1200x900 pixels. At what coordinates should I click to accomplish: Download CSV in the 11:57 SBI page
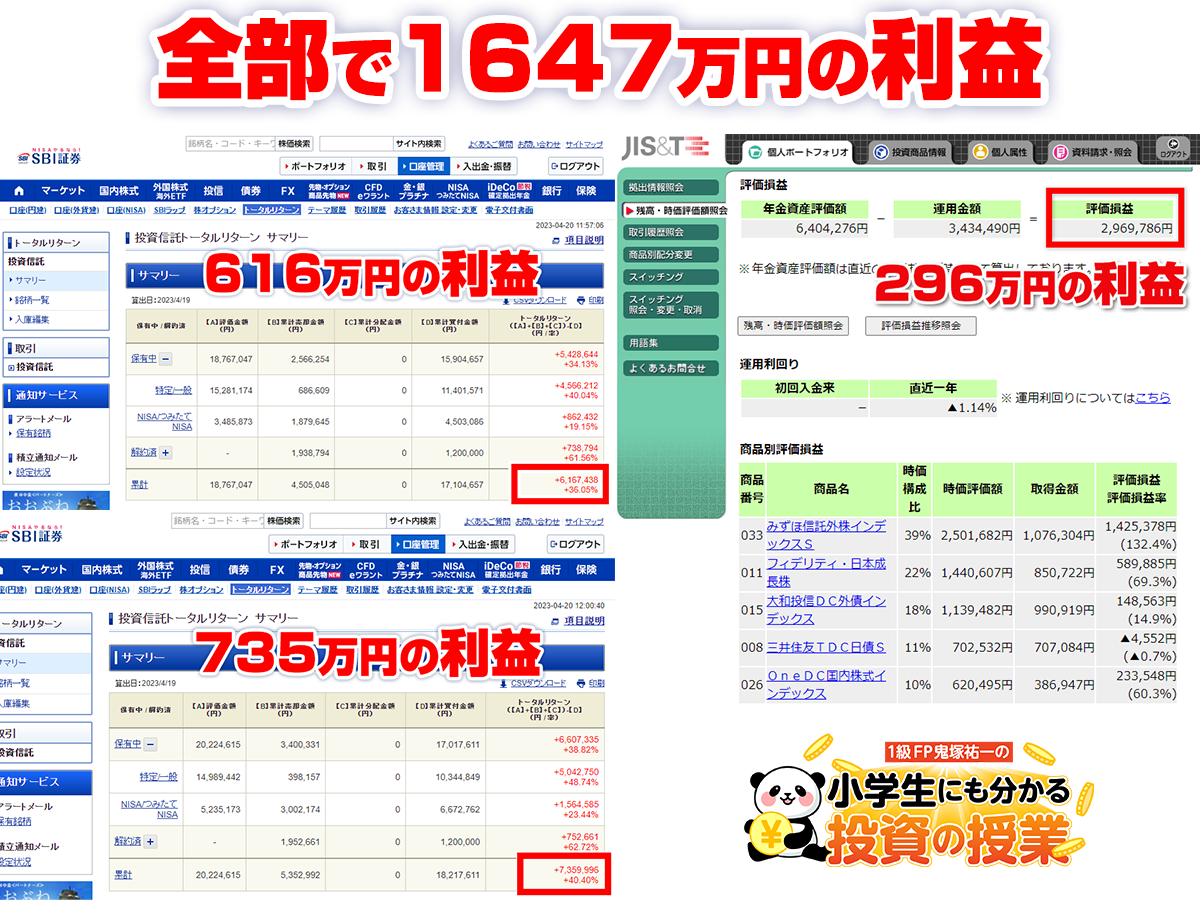[533, 299]
